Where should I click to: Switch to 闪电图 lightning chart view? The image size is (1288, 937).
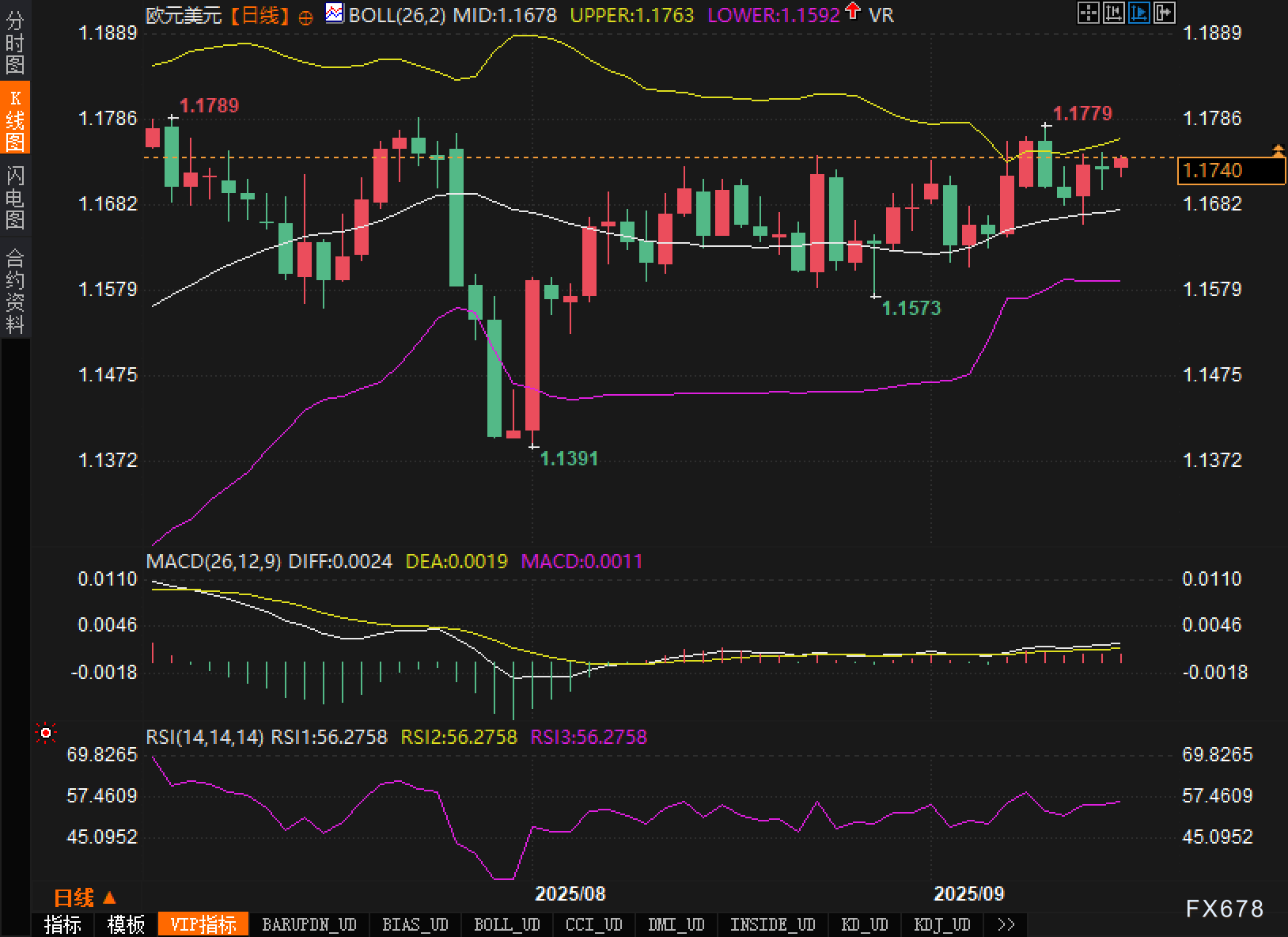pos(15,198)
